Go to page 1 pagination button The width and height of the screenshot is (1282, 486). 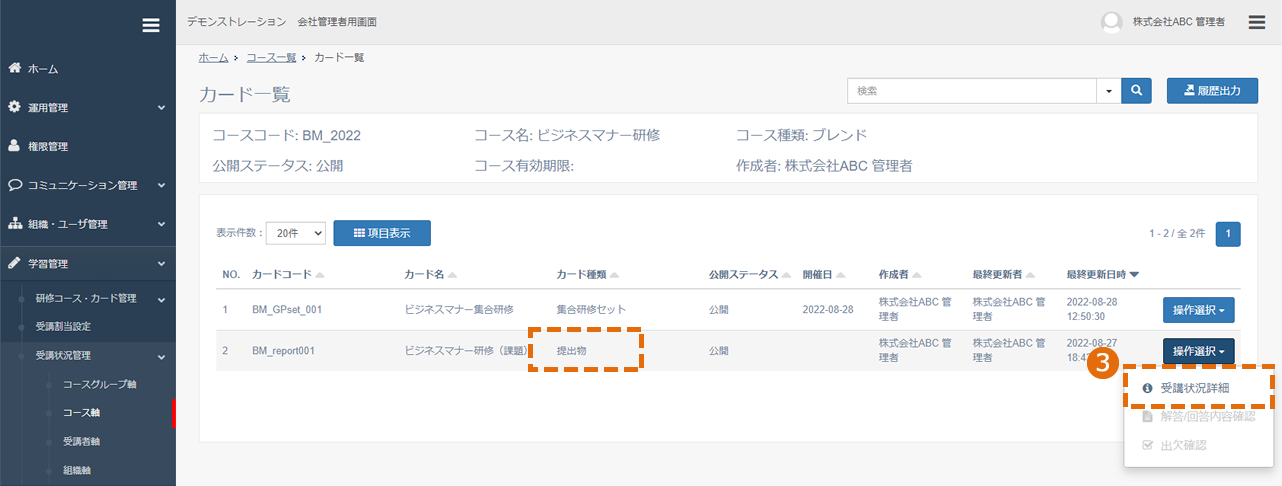point(1228,234)
